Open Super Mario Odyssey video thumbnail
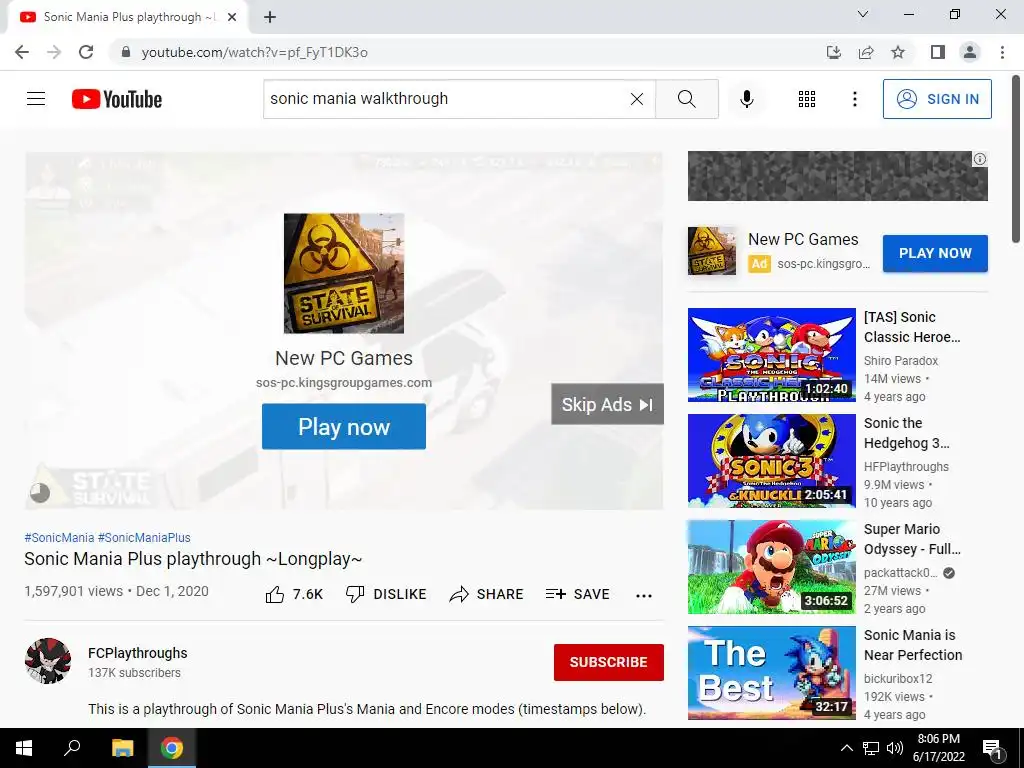The height and width of the screenshot is (768, 1024). tap(771, 567)
